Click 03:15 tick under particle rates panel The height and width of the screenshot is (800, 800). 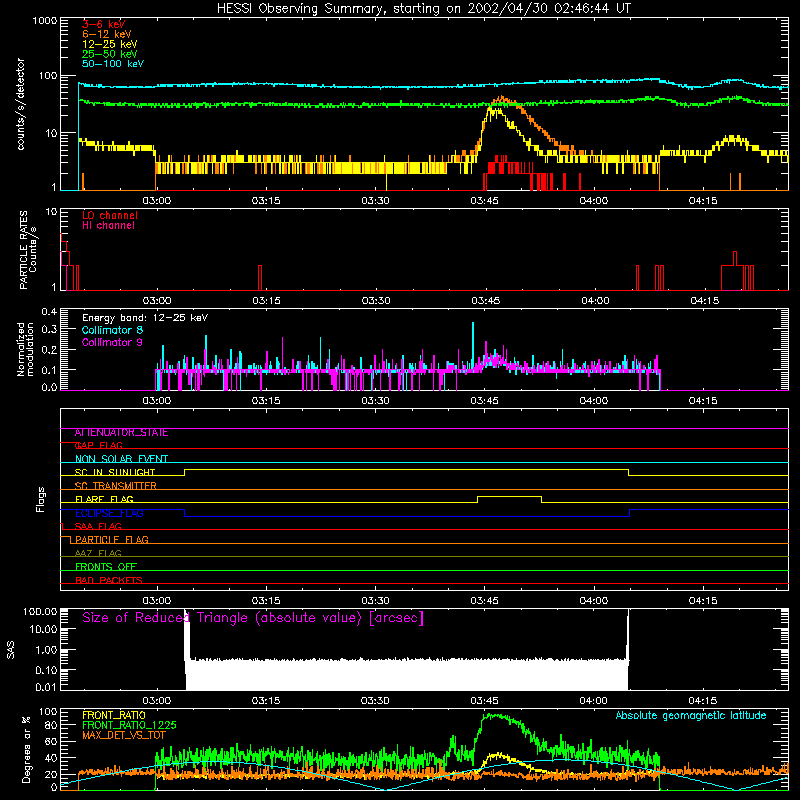pos(266,301)
